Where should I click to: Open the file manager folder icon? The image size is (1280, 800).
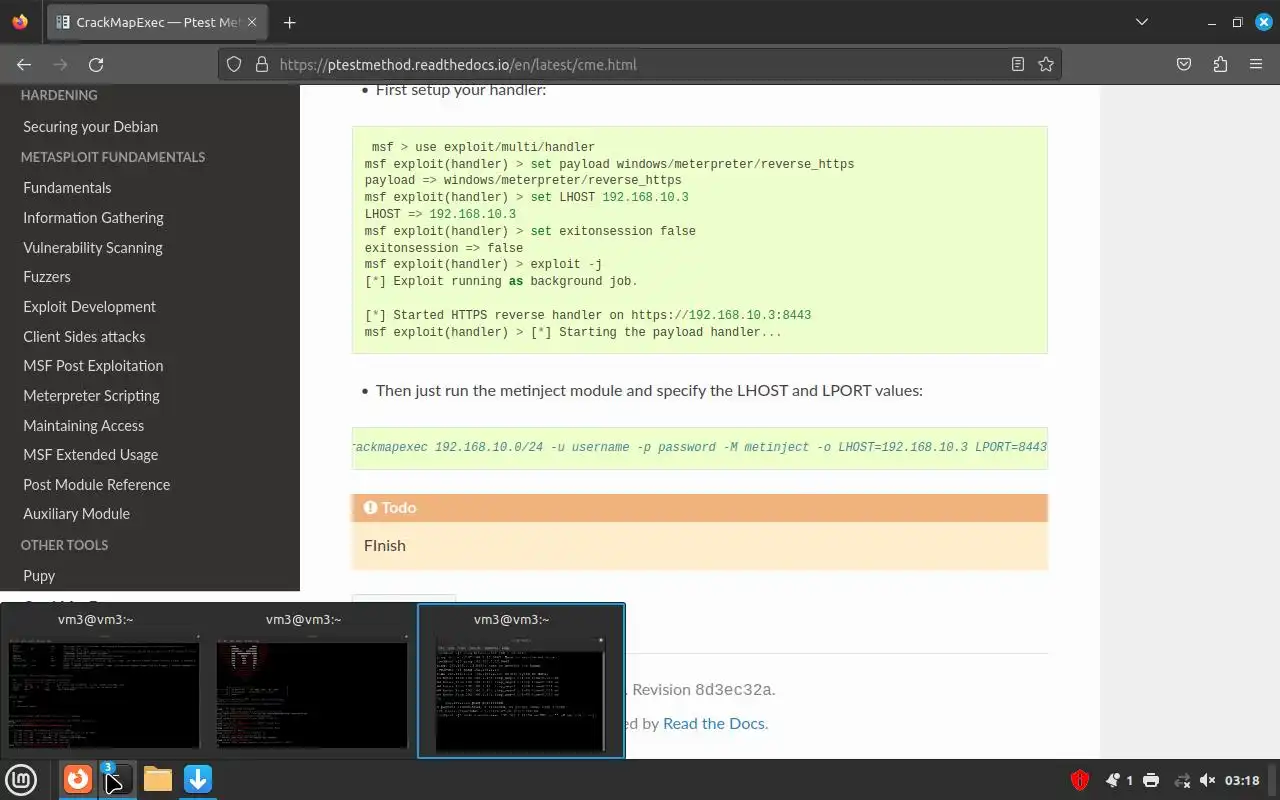[x=158, y=779]
